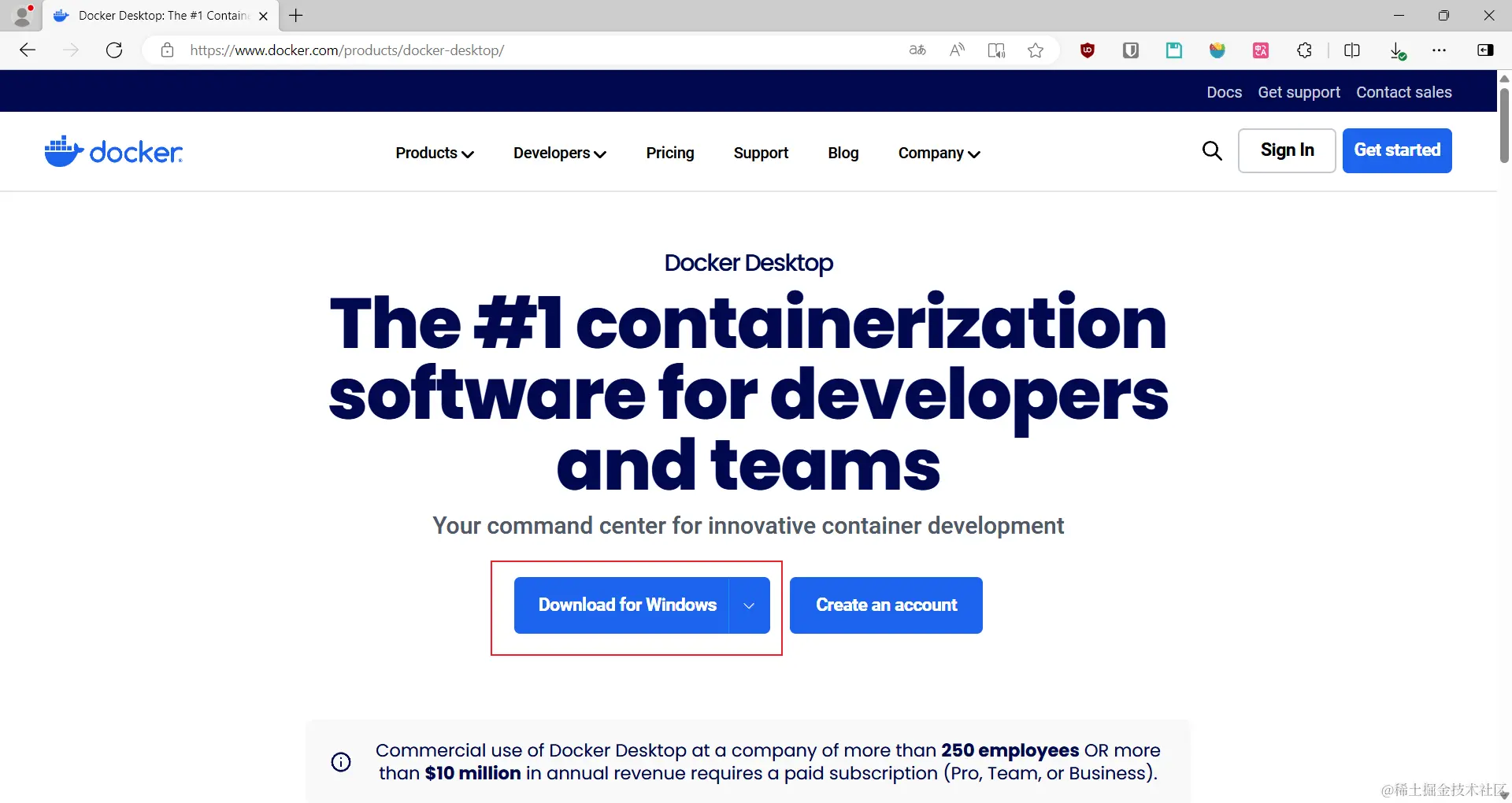
Task: Activate the read aloud icon
Action: [957, 50]
